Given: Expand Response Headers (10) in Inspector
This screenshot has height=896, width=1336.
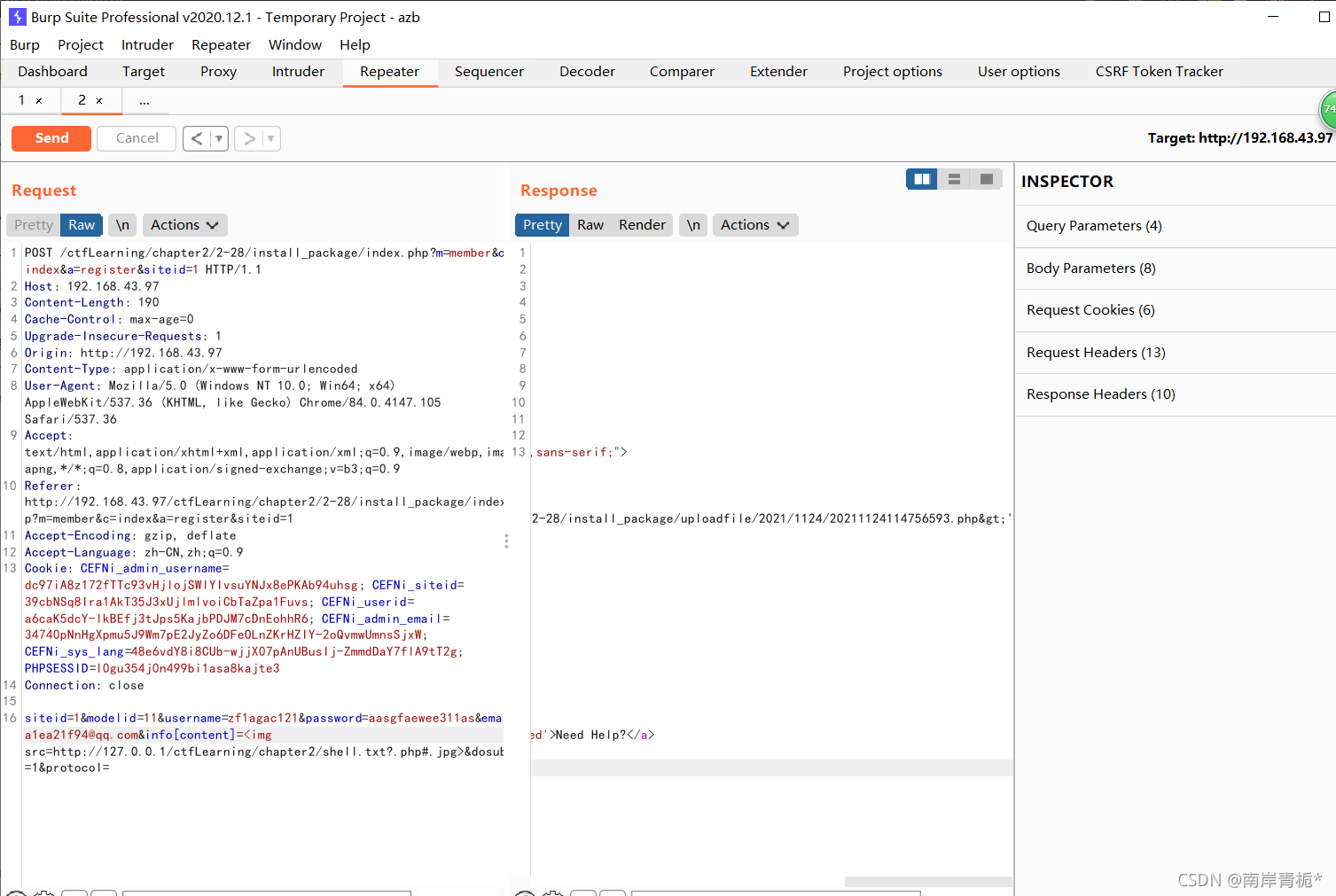Looking at the screenshot, I should pos(1176,394).
